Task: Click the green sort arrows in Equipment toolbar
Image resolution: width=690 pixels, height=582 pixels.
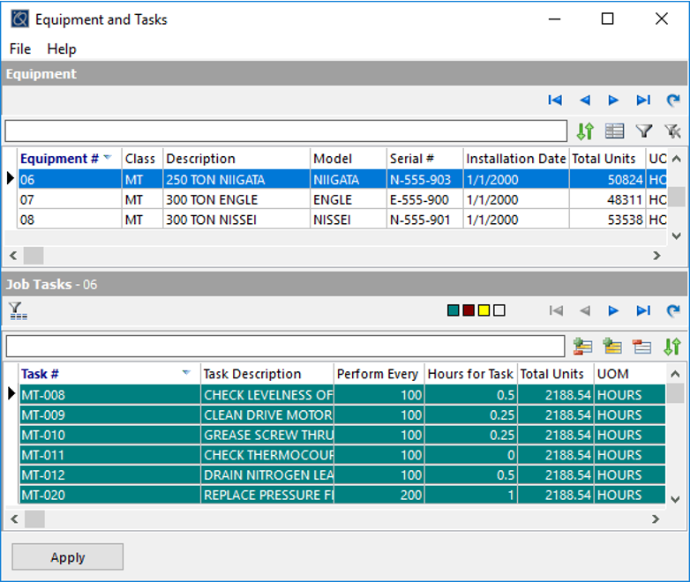Action: [586, 131]
